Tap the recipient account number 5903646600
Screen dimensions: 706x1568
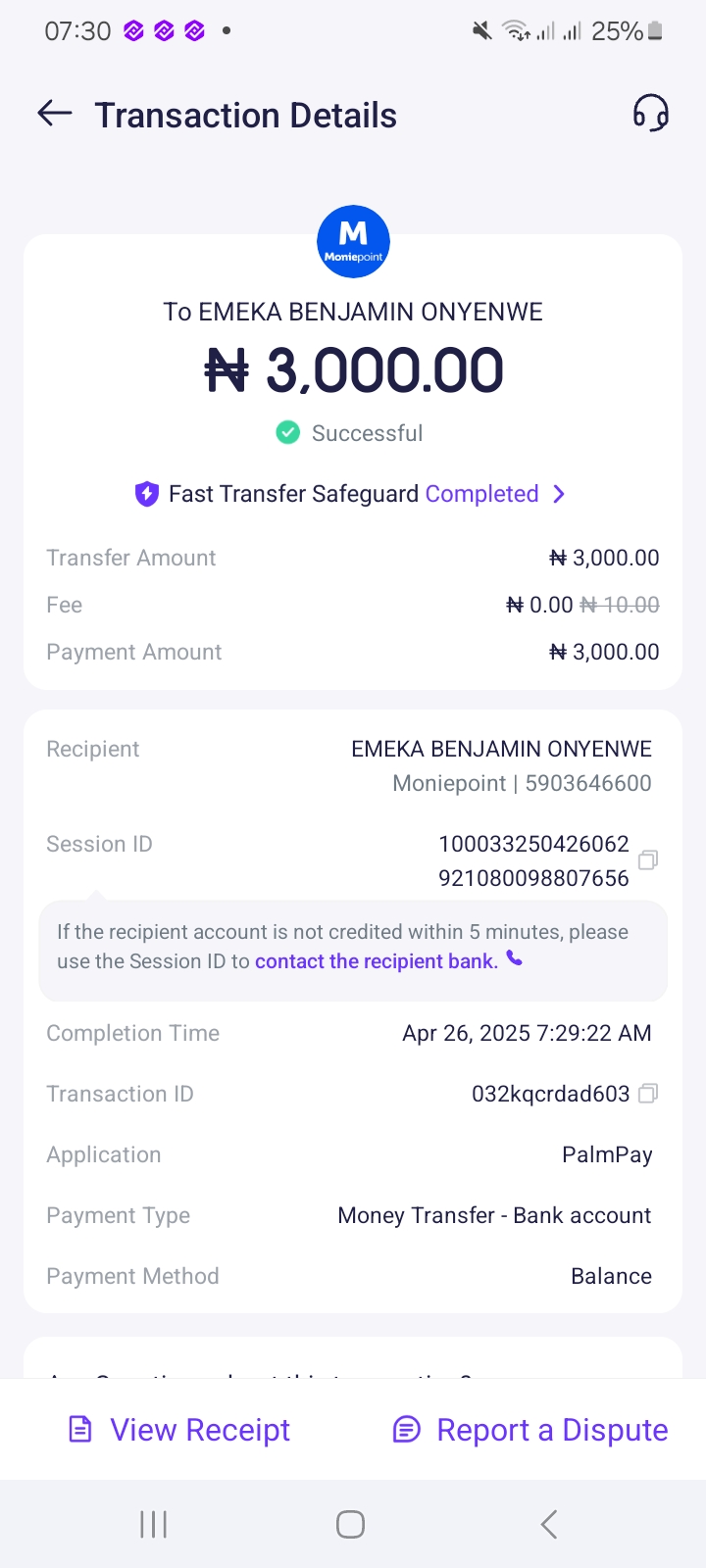pos(587,783)
